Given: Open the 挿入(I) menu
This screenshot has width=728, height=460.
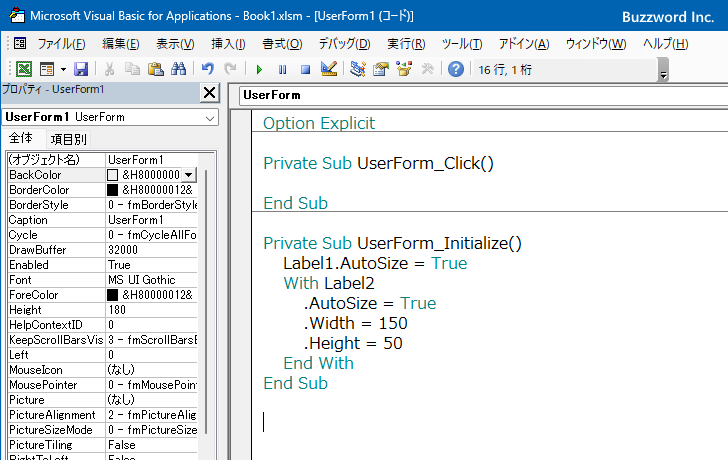Looking at the screenshot, I should pyautogui.click(x=228, y=44).
